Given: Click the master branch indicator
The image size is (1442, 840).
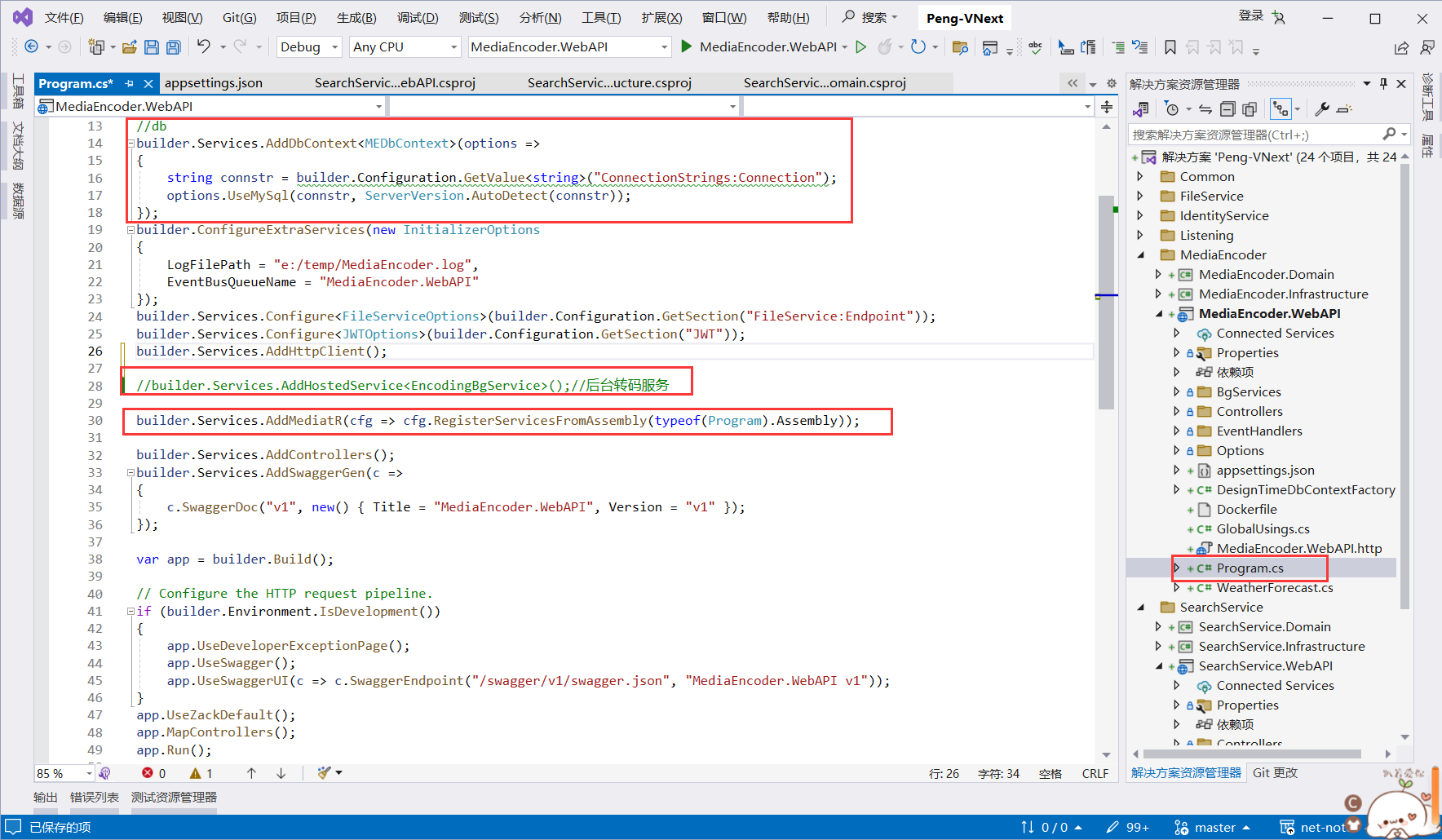Looking at the screenshot, I should point(1214,827).
